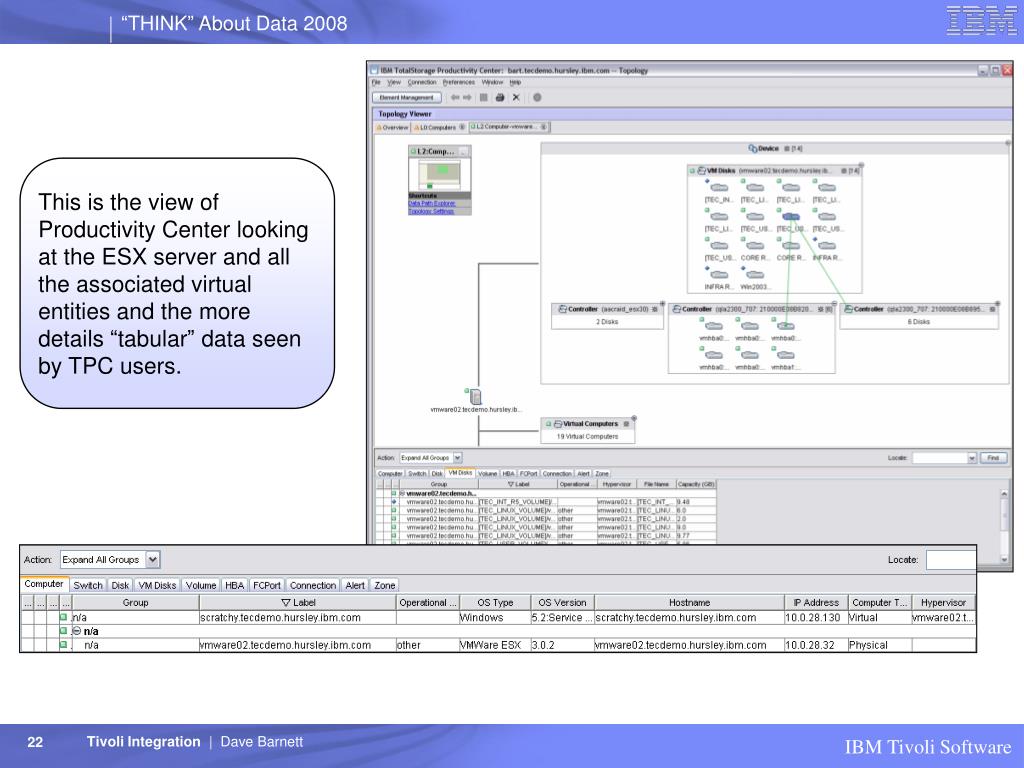The width and height of the screenshot is (1024, 768).
Task: Open the small Expand All Groups dropdown in window
Action: click(458, 458)
